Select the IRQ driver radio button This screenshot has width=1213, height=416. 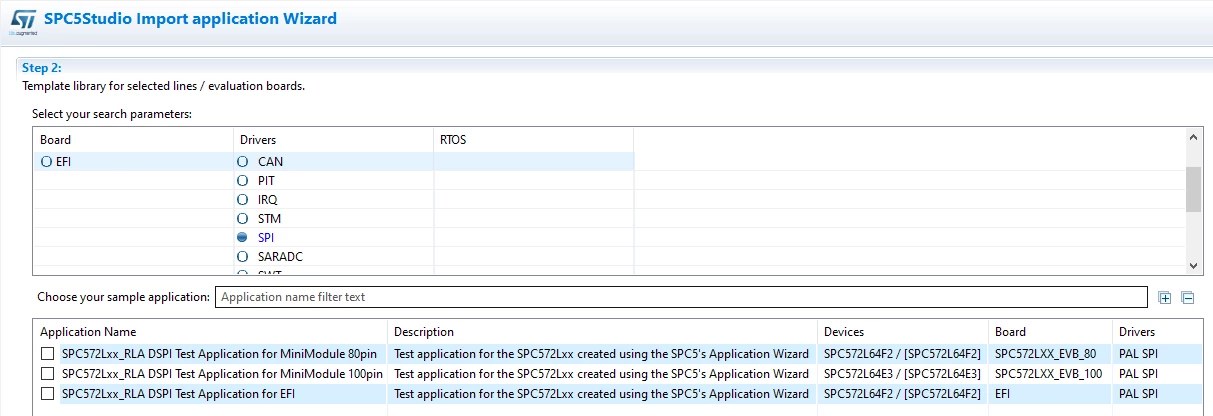tap(242, 200)
